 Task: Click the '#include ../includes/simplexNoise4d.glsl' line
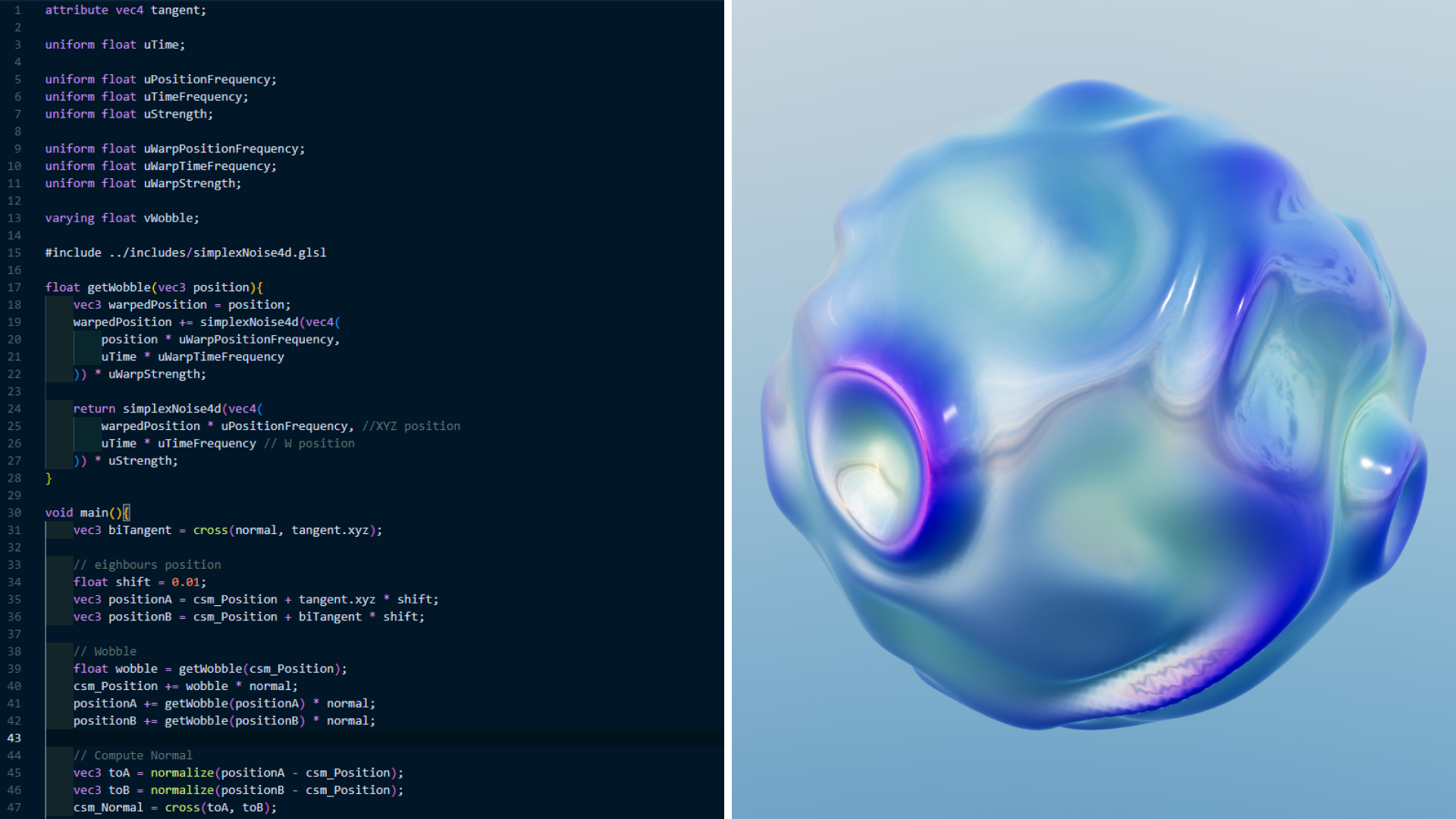(x=186, y=253)
